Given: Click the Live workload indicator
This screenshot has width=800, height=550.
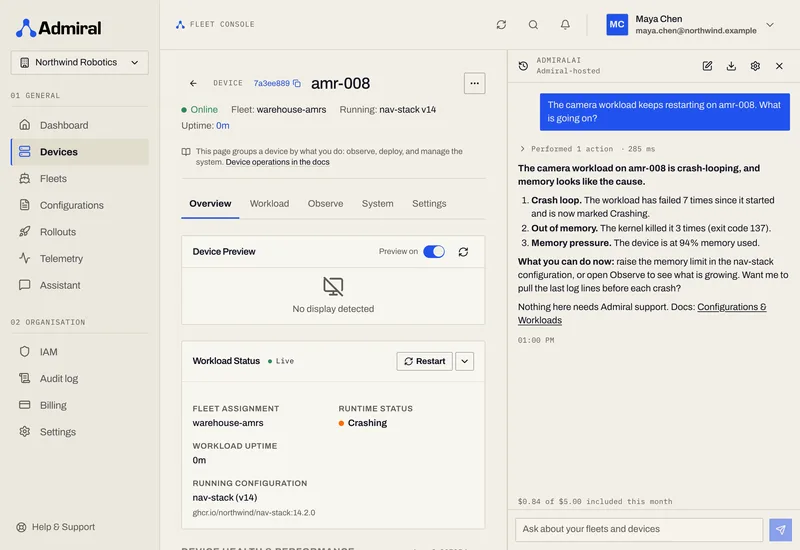Looking at the screenshot, I should coord(281,361).
